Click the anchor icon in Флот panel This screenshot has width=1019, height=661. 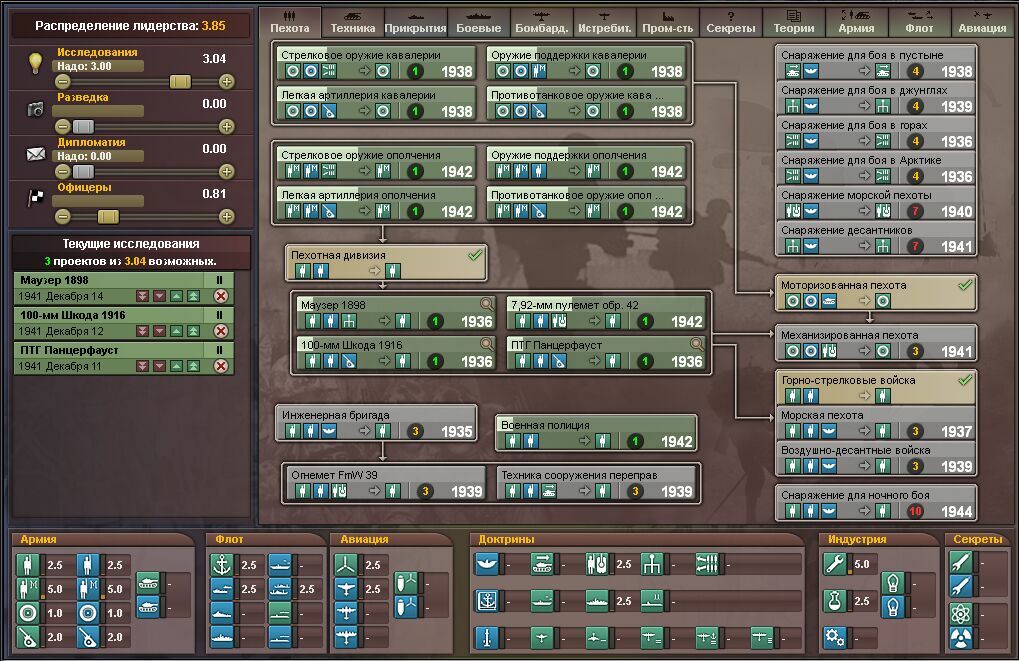pyautogui.click(x=222, y=565)
